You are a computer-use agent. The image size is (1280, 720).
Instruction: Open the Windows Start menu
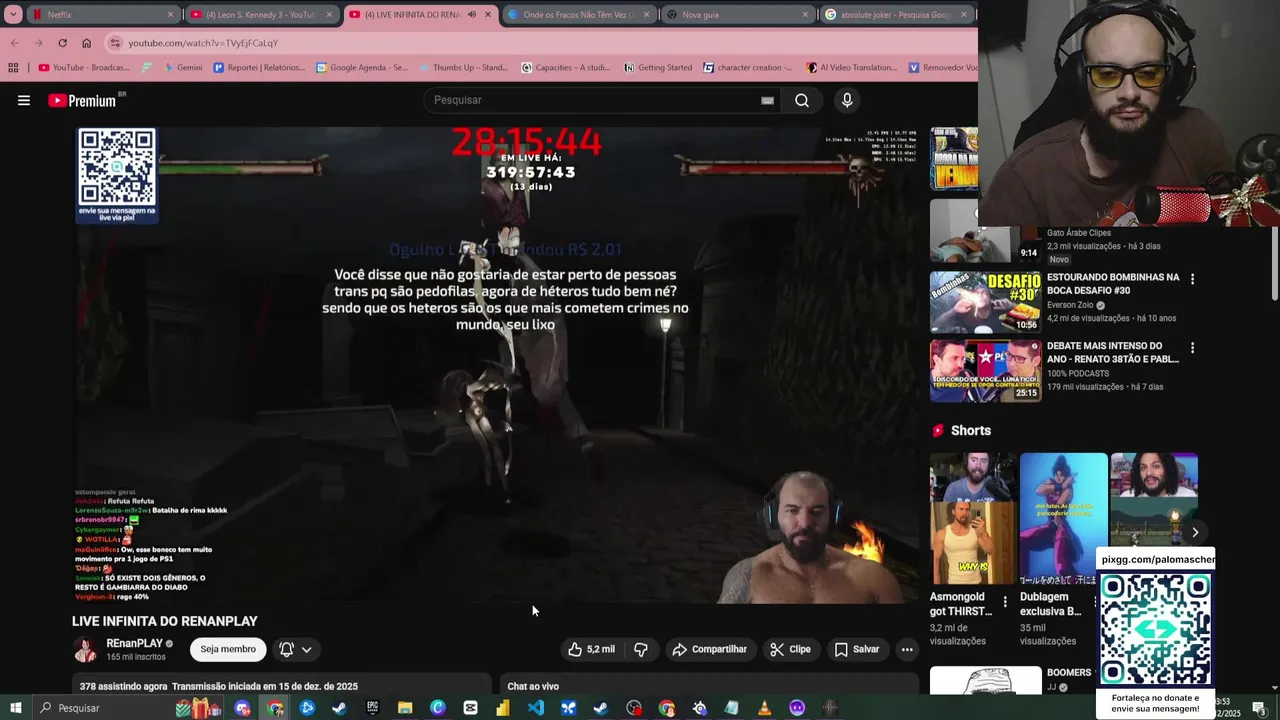click(15, 708)
